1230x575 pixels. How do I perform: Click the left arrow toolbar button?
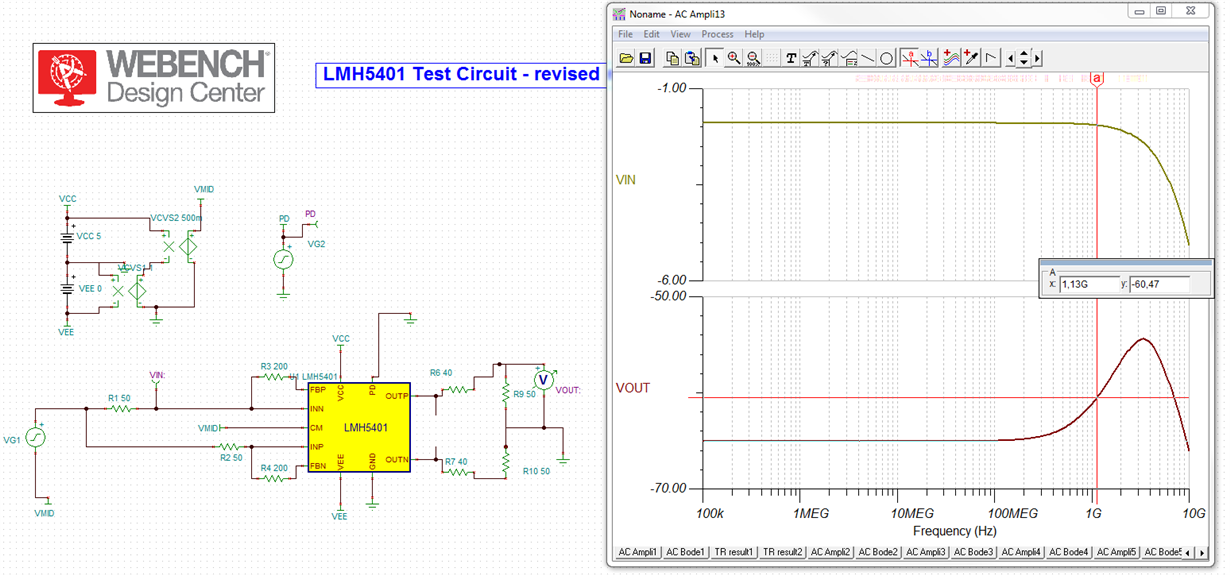click(1011, 58)
